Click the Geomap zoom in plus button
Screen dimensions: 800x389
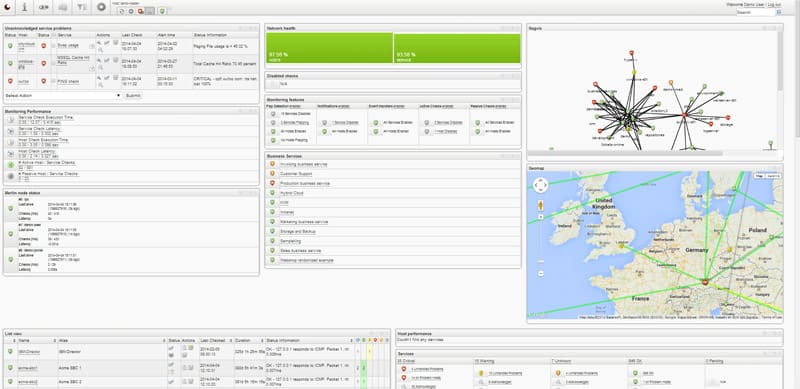pyautogui.click(x=541, y=217)
